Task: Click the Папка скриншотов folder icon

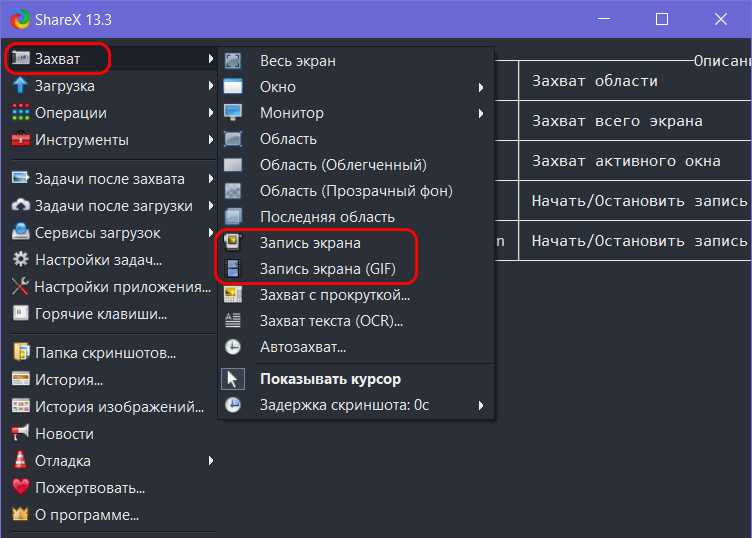Action: tap(21, 352)
